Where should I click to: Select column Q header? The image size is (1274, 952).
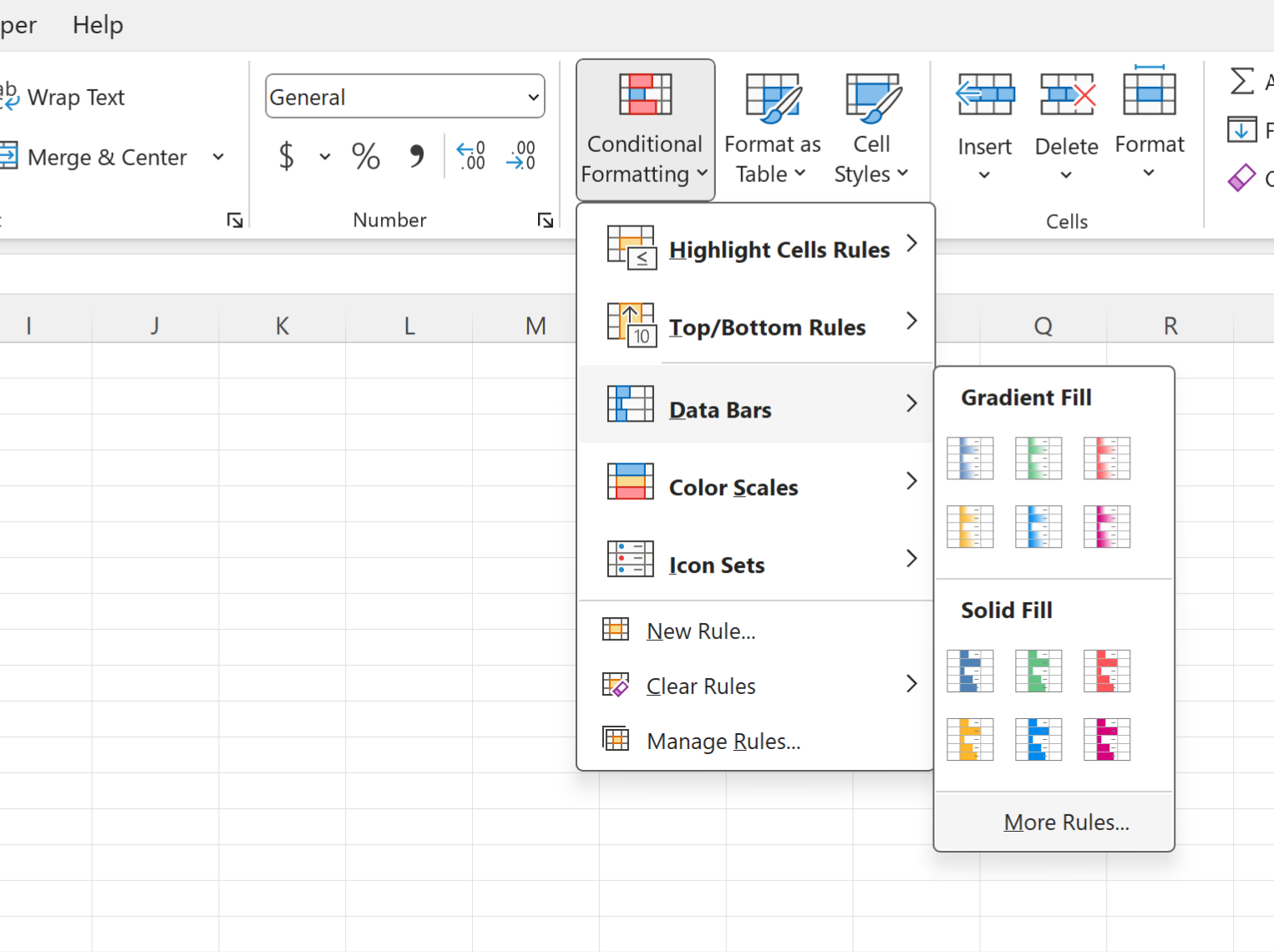[x=1043, y=326]
